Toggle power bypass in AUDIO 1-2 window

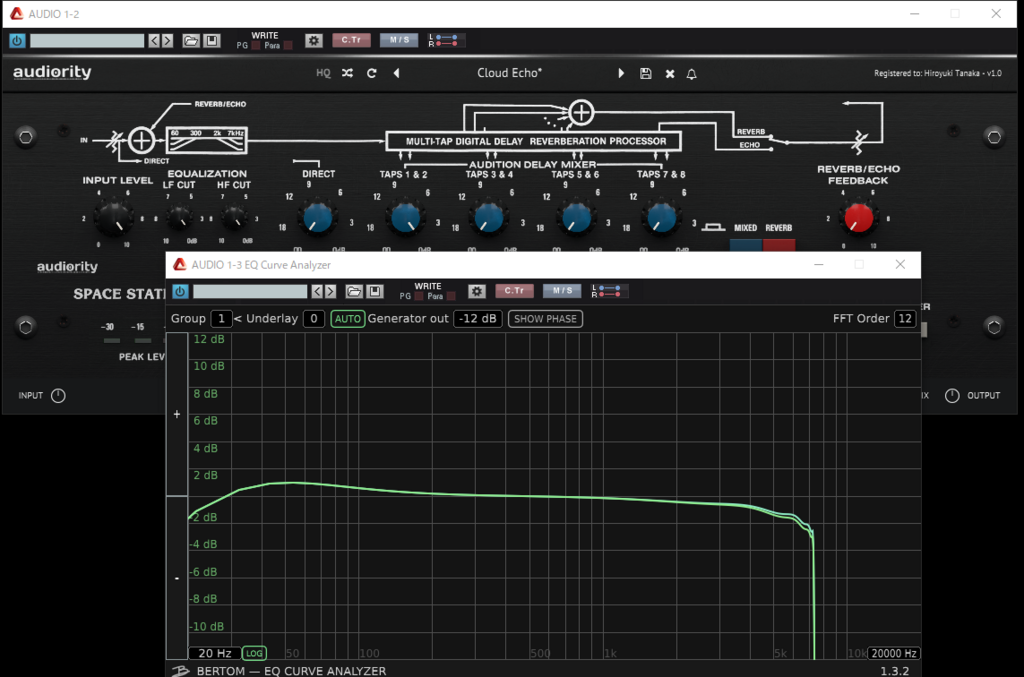click(x=17, y=40)
